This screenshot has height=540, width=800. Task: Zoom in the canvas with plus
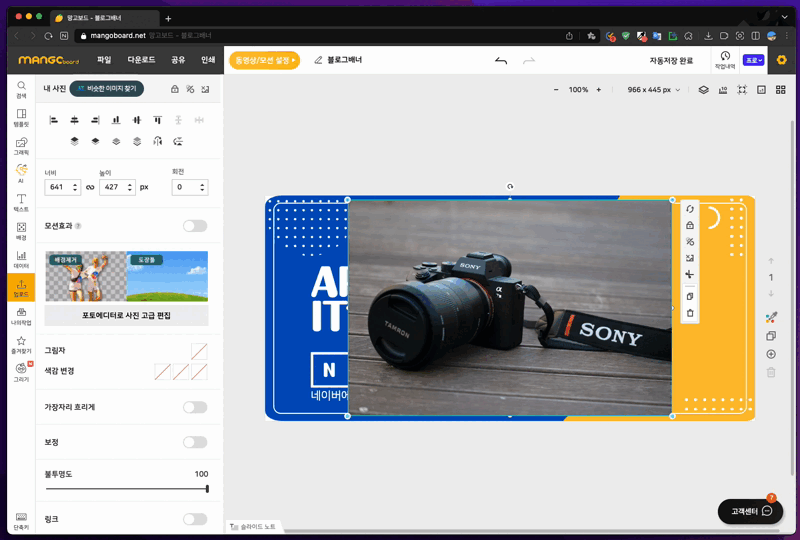598,90
